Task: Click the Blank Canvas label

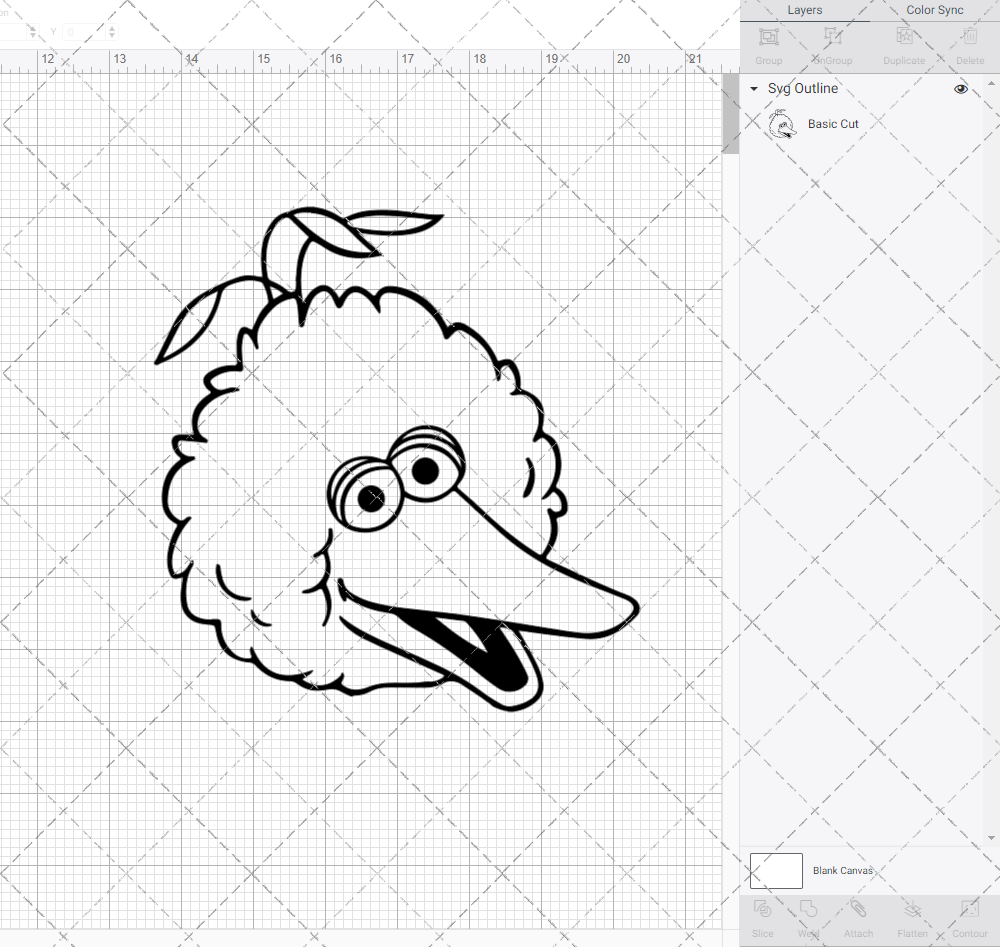Action: pyautogui.click(x=843, y=870)
